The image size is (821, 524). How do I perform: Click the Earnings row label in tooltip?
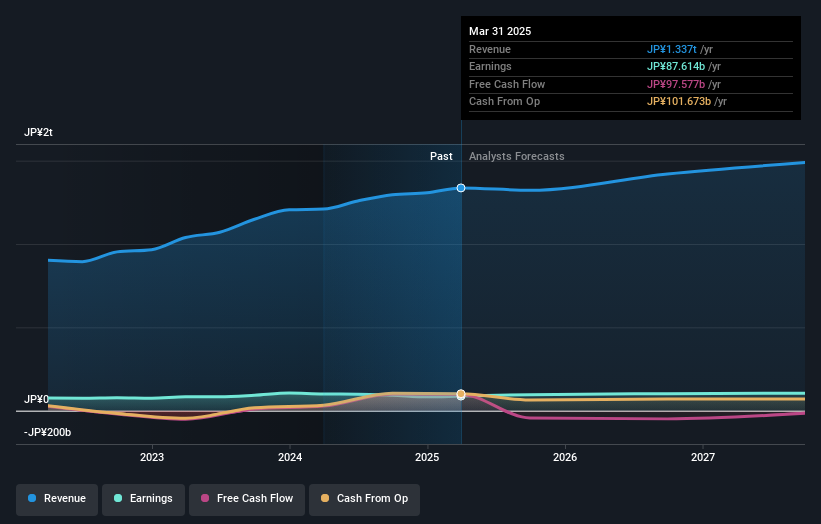click(x=490, y=66)
